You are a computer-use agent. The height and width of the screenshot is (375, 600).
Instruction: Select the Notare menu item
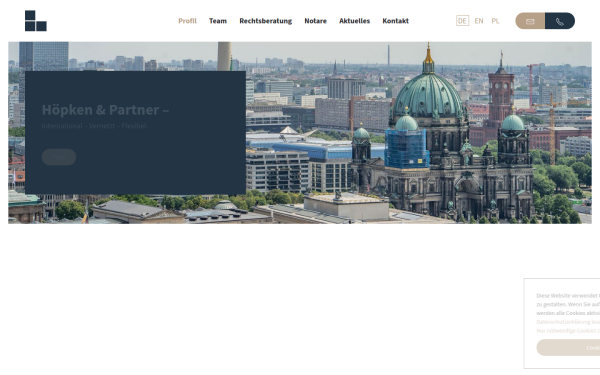point(315,21)
